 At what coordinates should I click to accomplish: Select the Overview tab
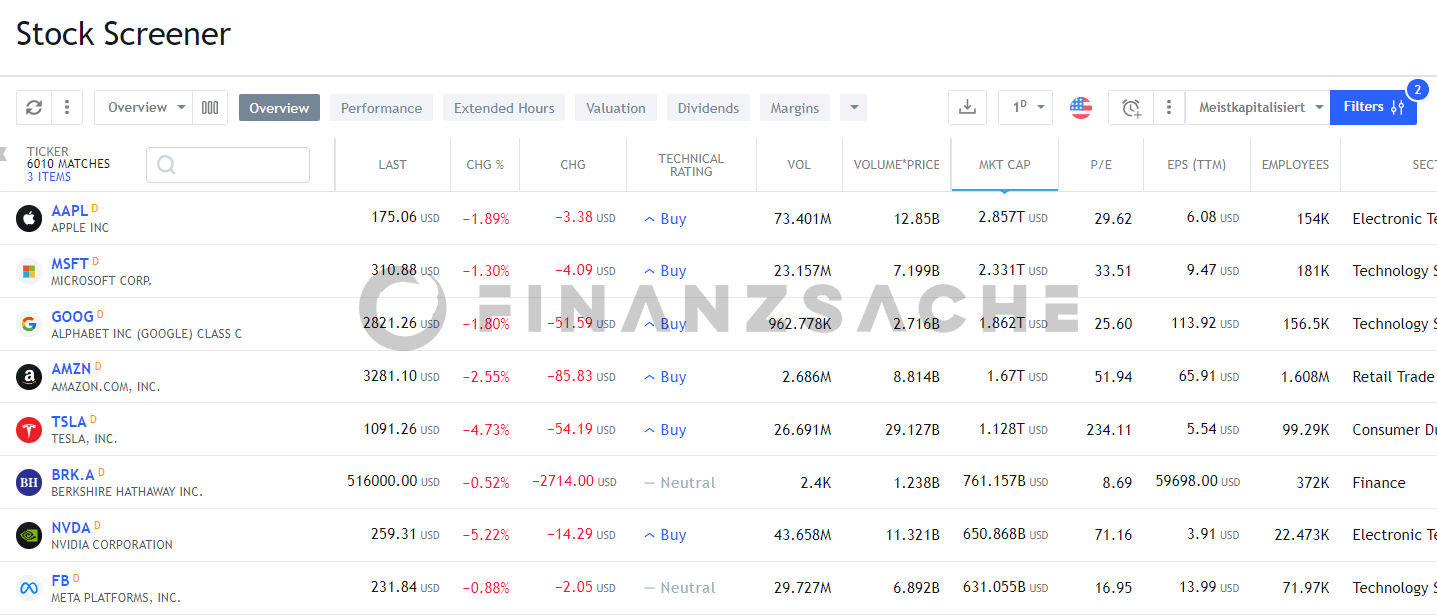click(x=279, y=108)
